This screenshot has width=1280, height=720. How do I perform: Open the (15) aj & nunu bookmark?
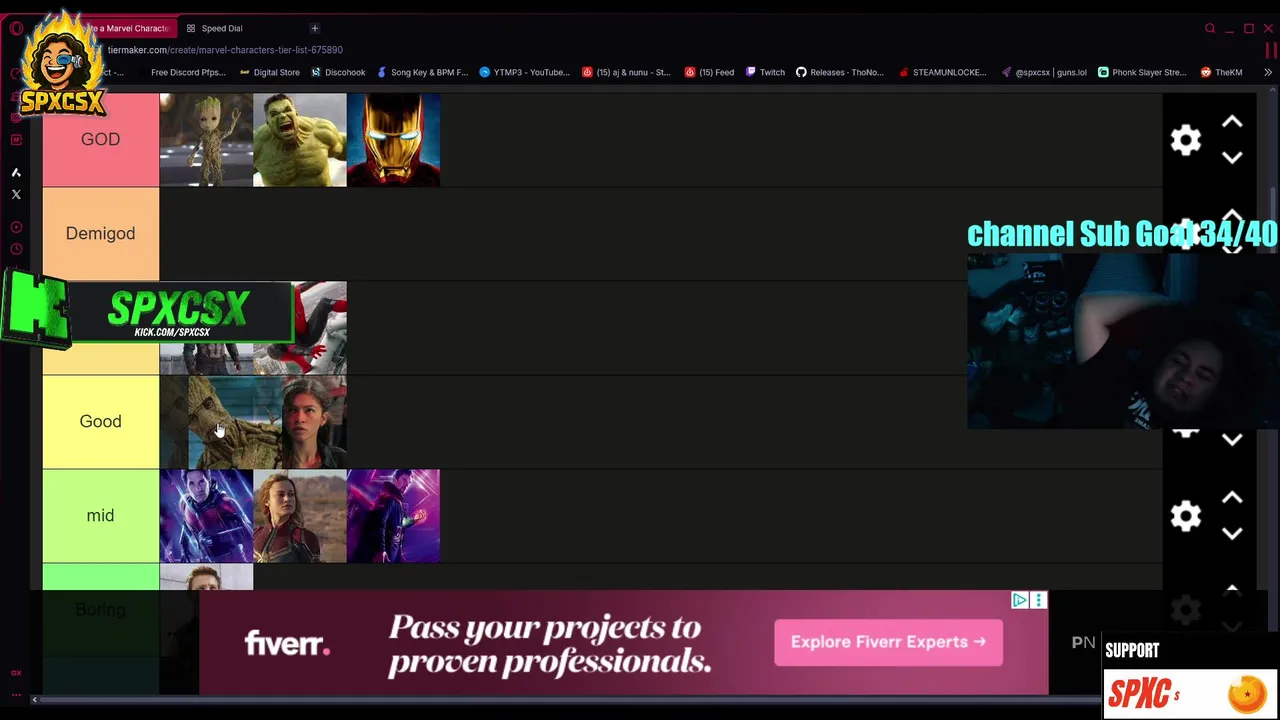pos(626,72)
